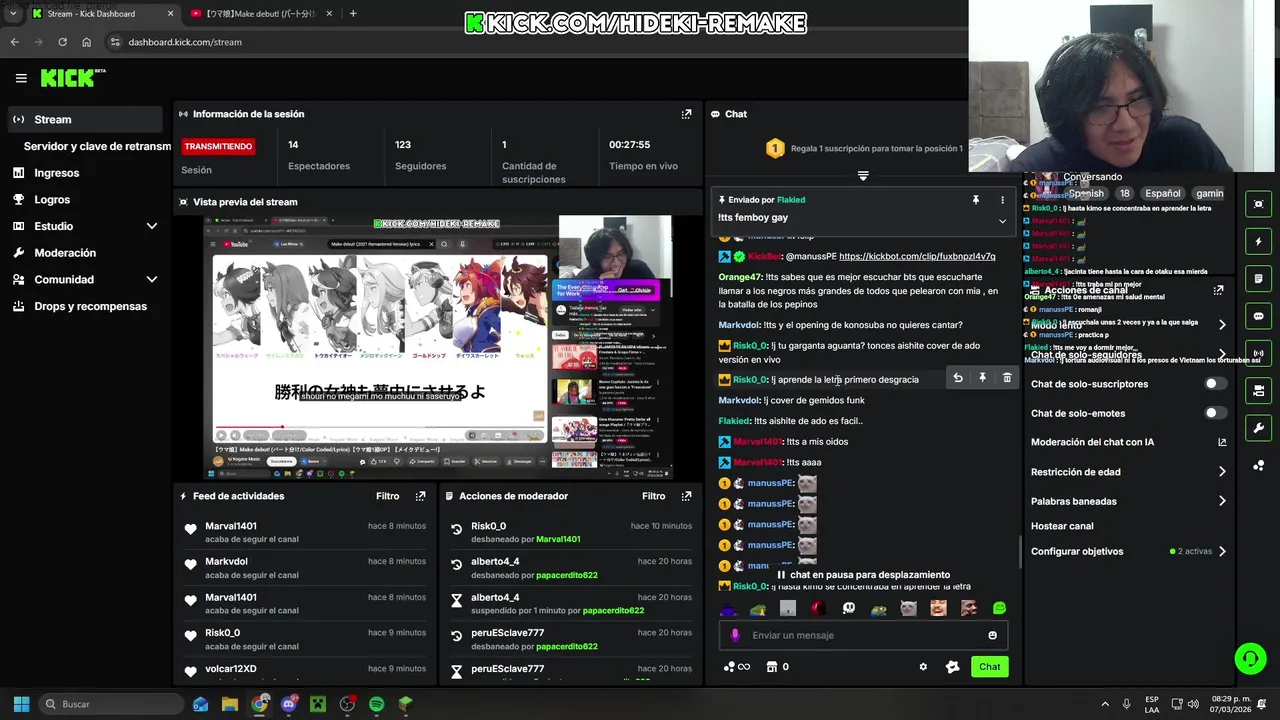
Task: Open Filtro in Feed de actividades
Action: pyautogui.click(x=387, y=496)
